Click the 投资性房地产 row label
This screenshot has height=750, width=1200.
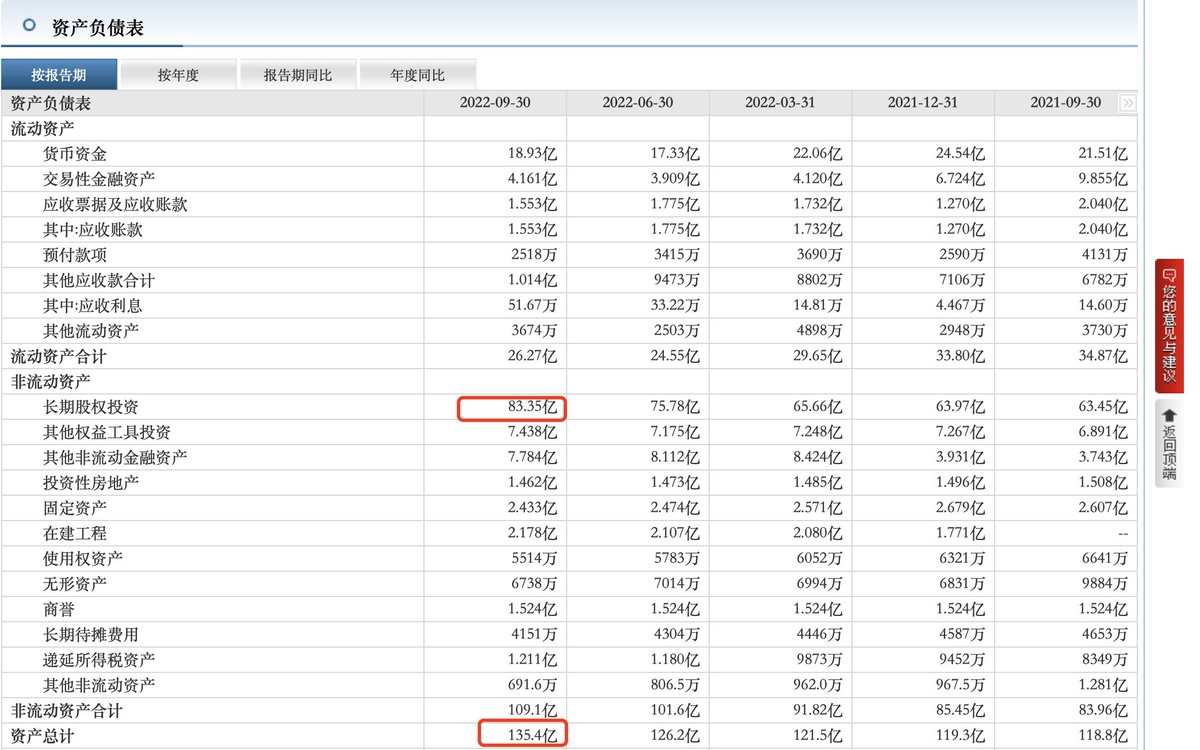click(x=91, y=483)
